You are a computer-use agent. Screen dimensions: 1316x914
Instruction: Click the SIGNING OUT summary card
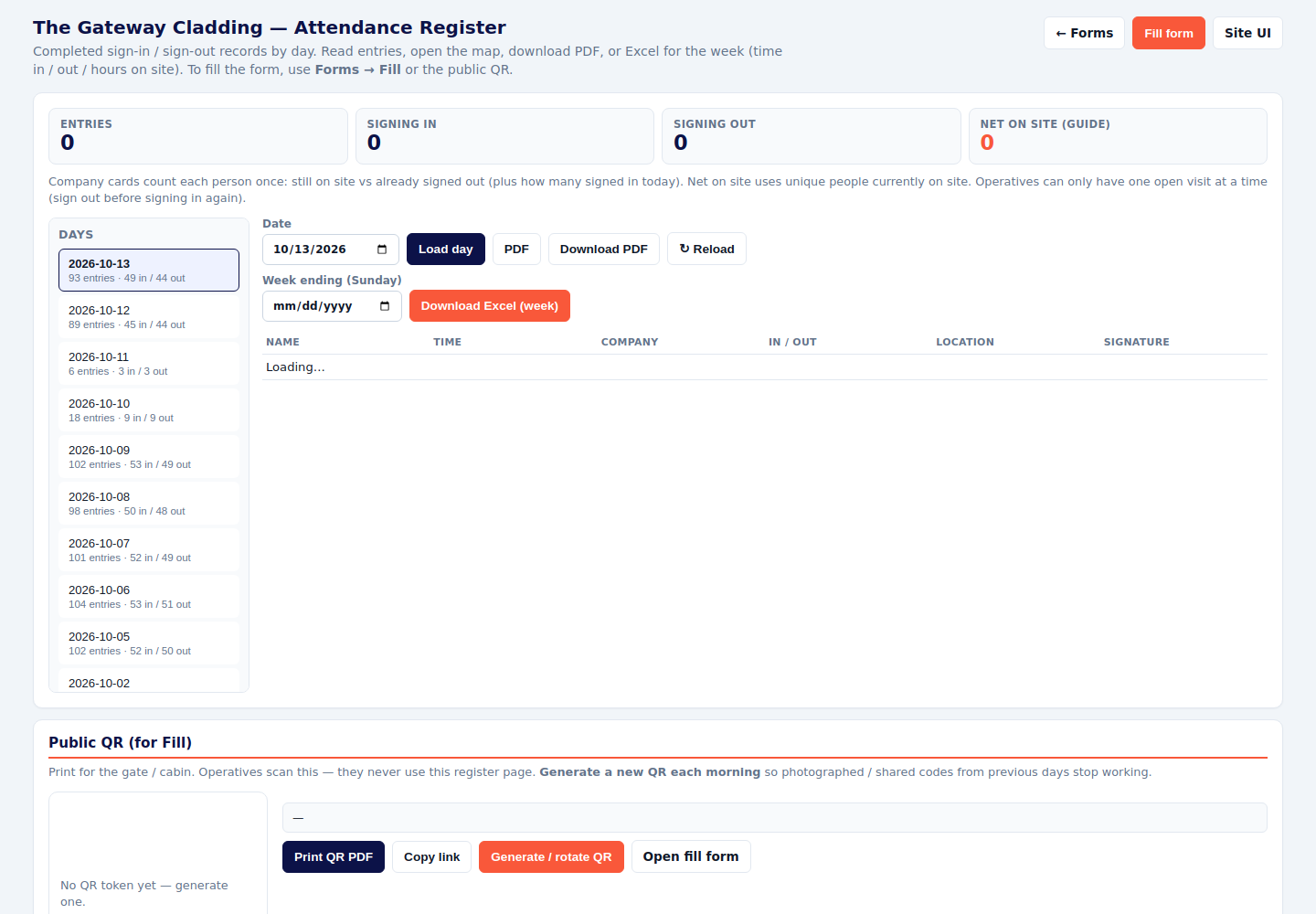pos(812,136)
